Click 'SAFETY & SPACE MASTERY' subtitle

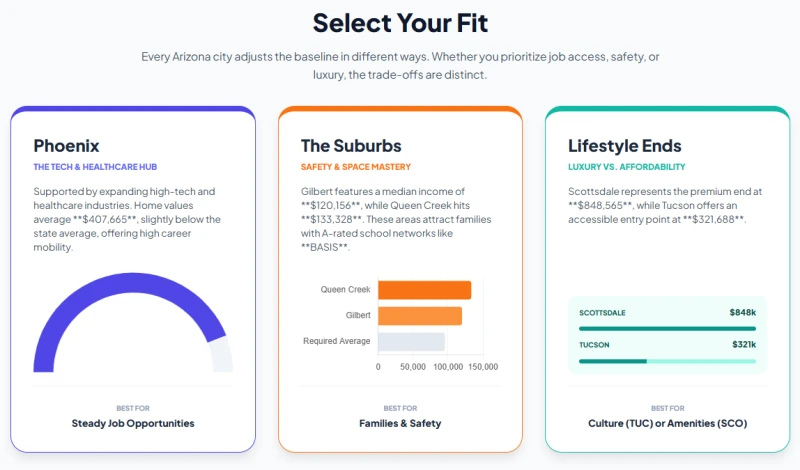click(x=356, y=167)
